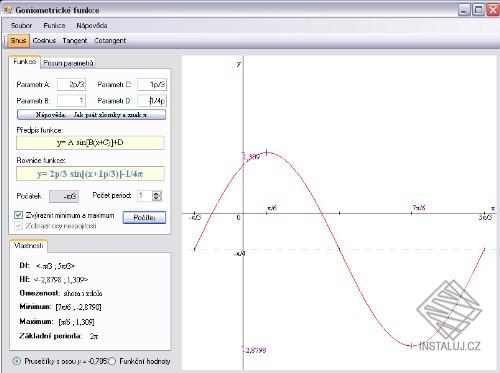Select the Sinus function toolbar button
This screenshot has width=500, height=373.
point(18,41)
